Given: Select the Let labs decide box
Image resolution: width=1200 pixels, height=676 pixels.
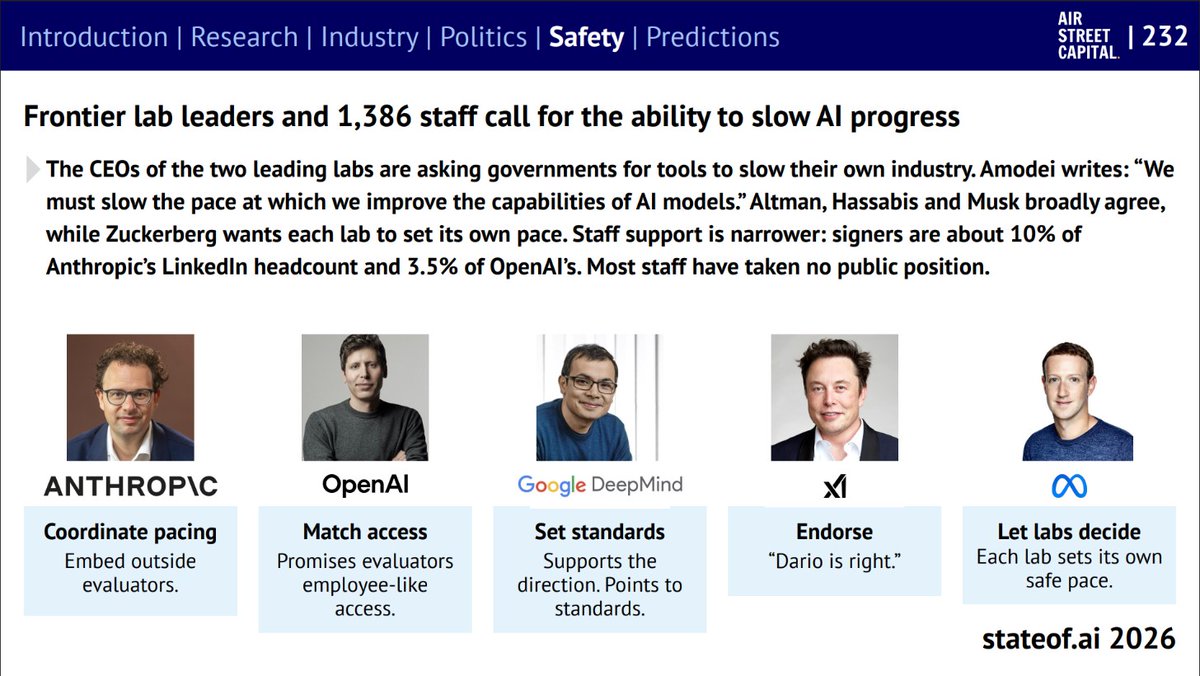Looking at the screenshot, I should [x=1069, y=555].
